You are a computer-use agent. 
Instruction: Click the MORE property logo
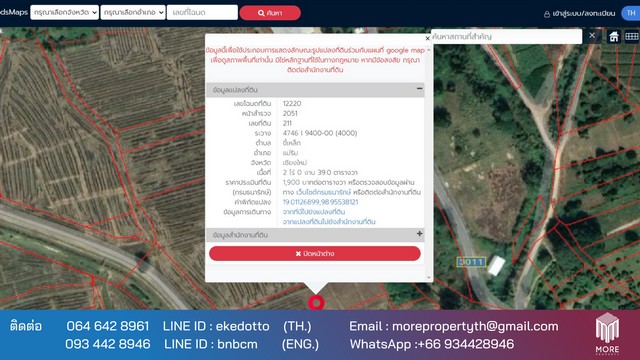point(607,334)
